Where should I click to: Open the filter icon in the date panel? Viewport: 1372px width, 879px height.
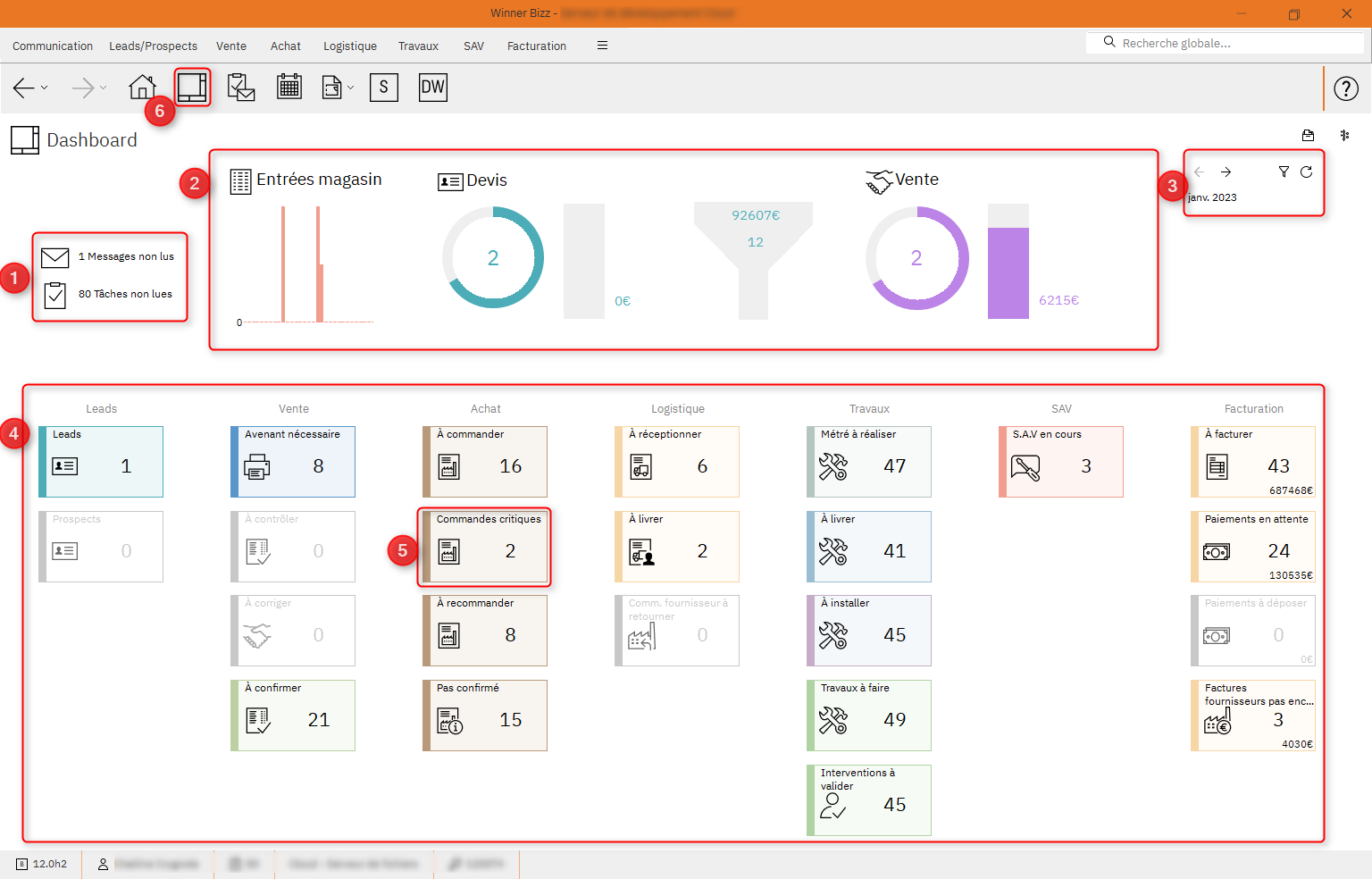click(1283, 172)
